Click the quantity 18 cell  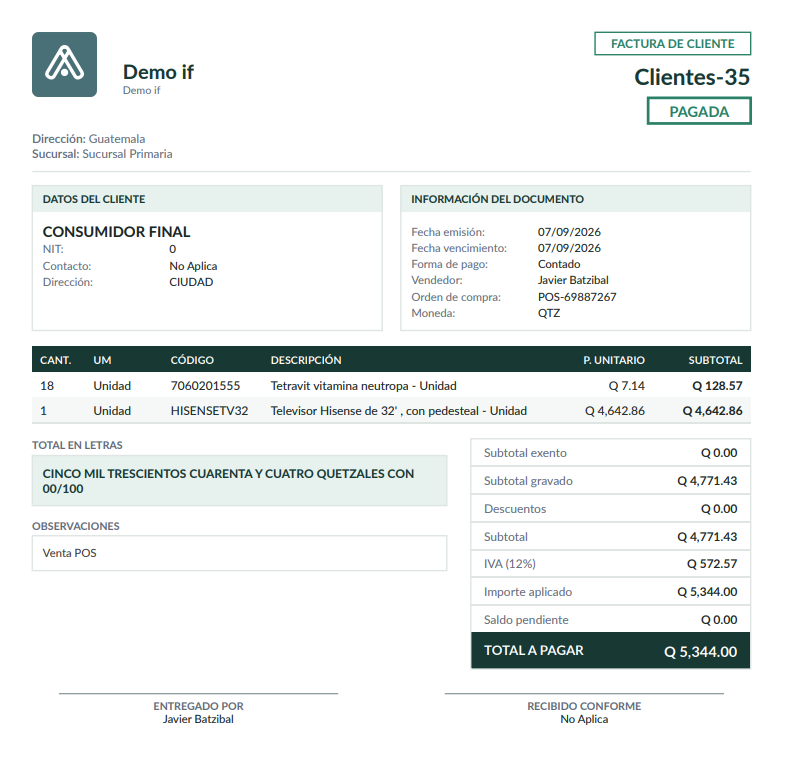click(x=47, y=386)
